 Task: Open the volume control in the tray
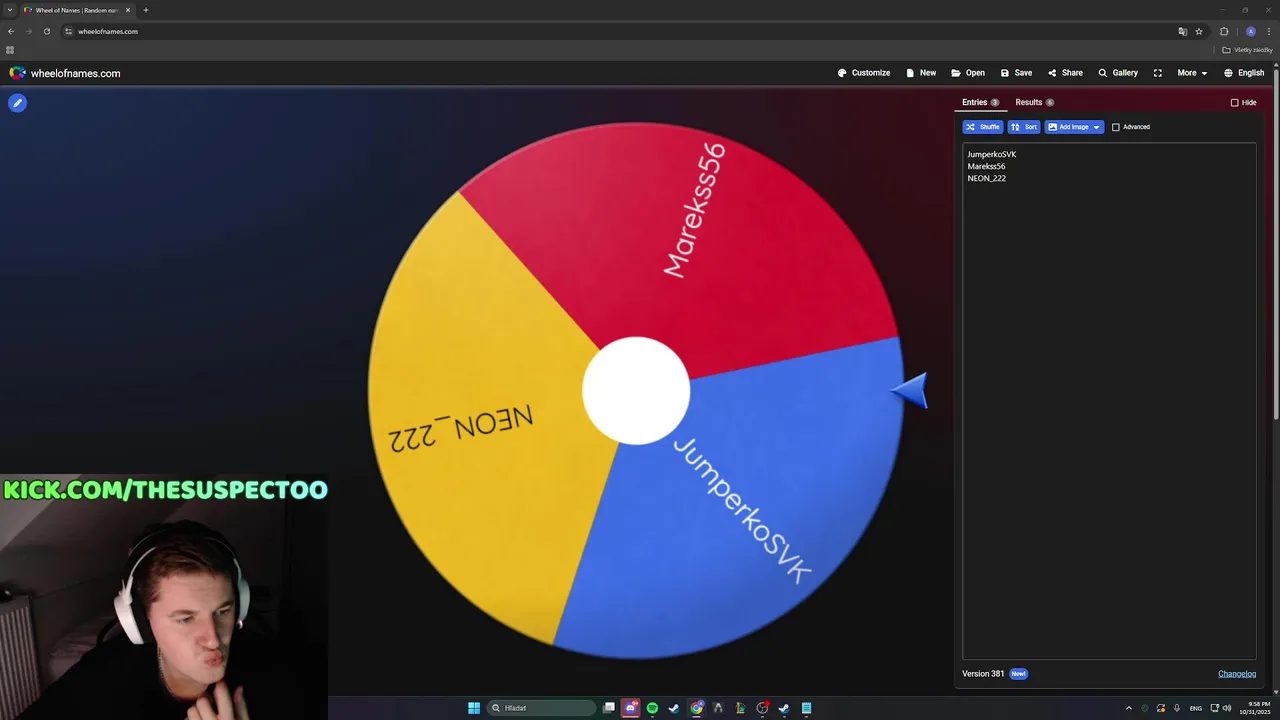1227,708
